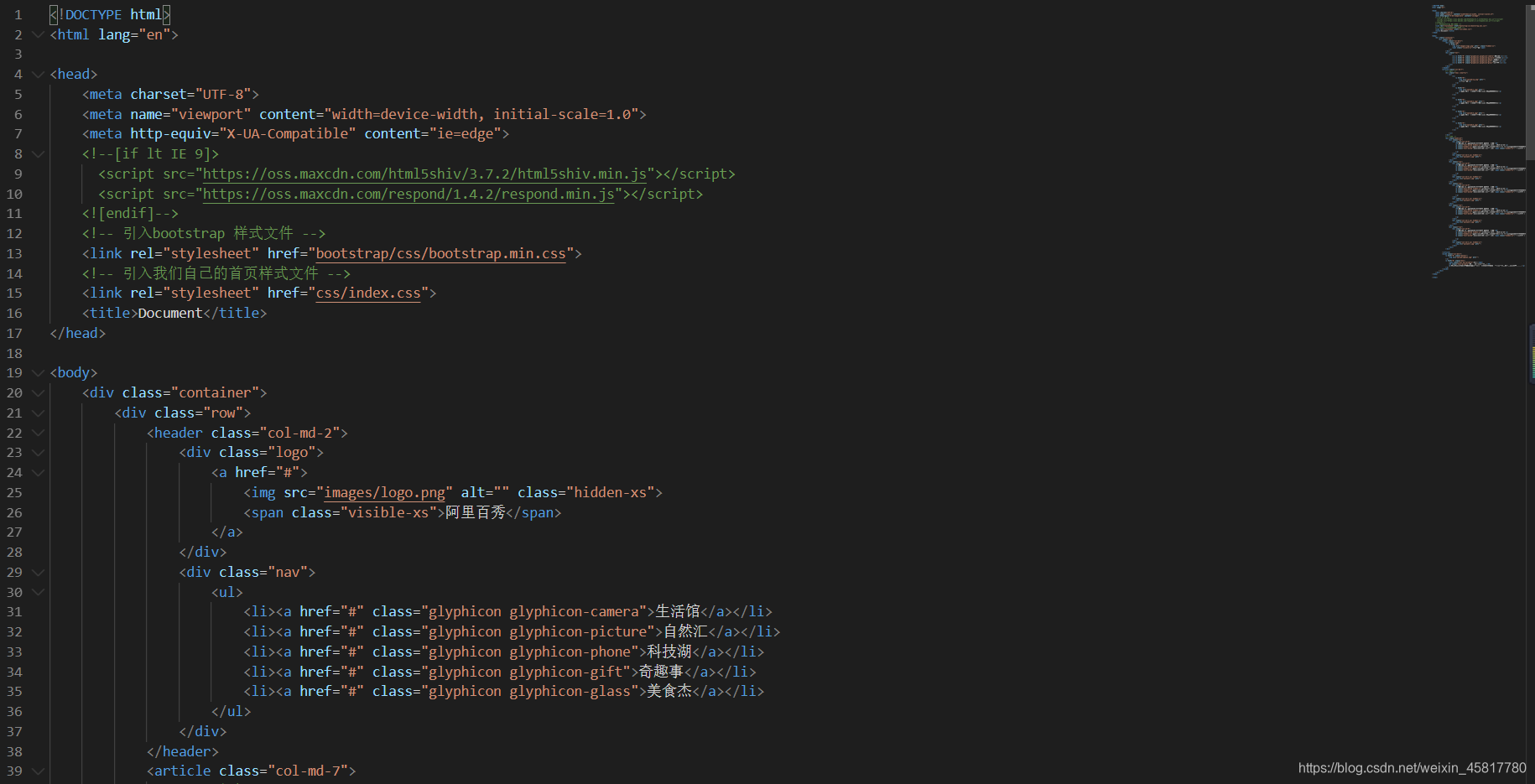The image size is (1535, 784).
Task: Collapse the anchor tag fold on line 24
Action: tap(38, 472)
